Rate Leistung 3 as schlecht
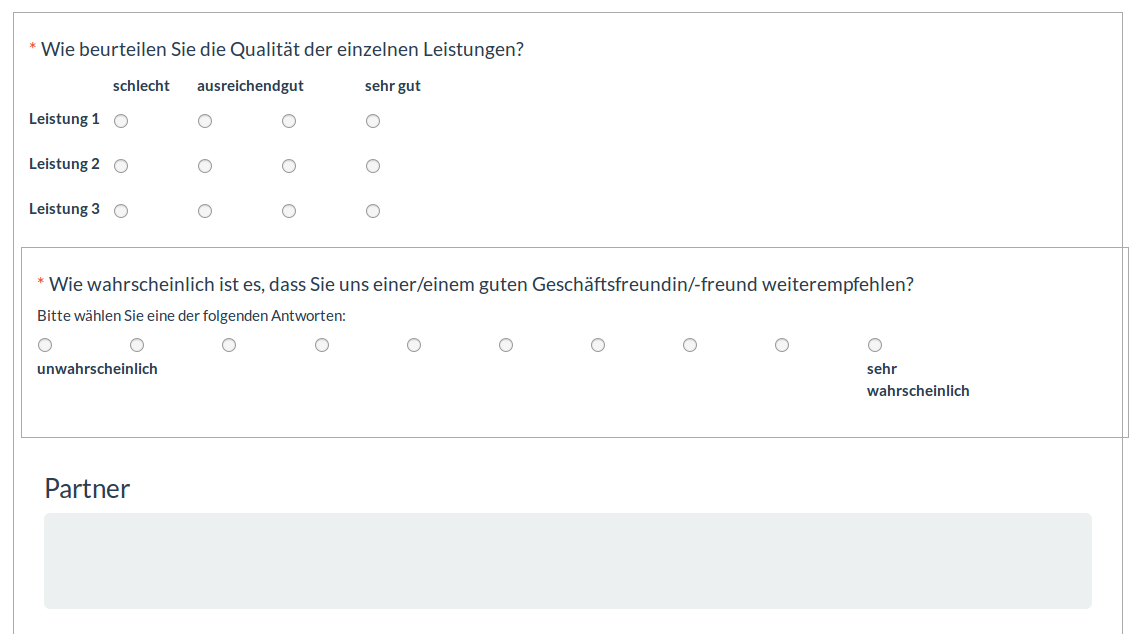Screen dimensions: 1147x634 pyautogui.click(x=121, y=211)
